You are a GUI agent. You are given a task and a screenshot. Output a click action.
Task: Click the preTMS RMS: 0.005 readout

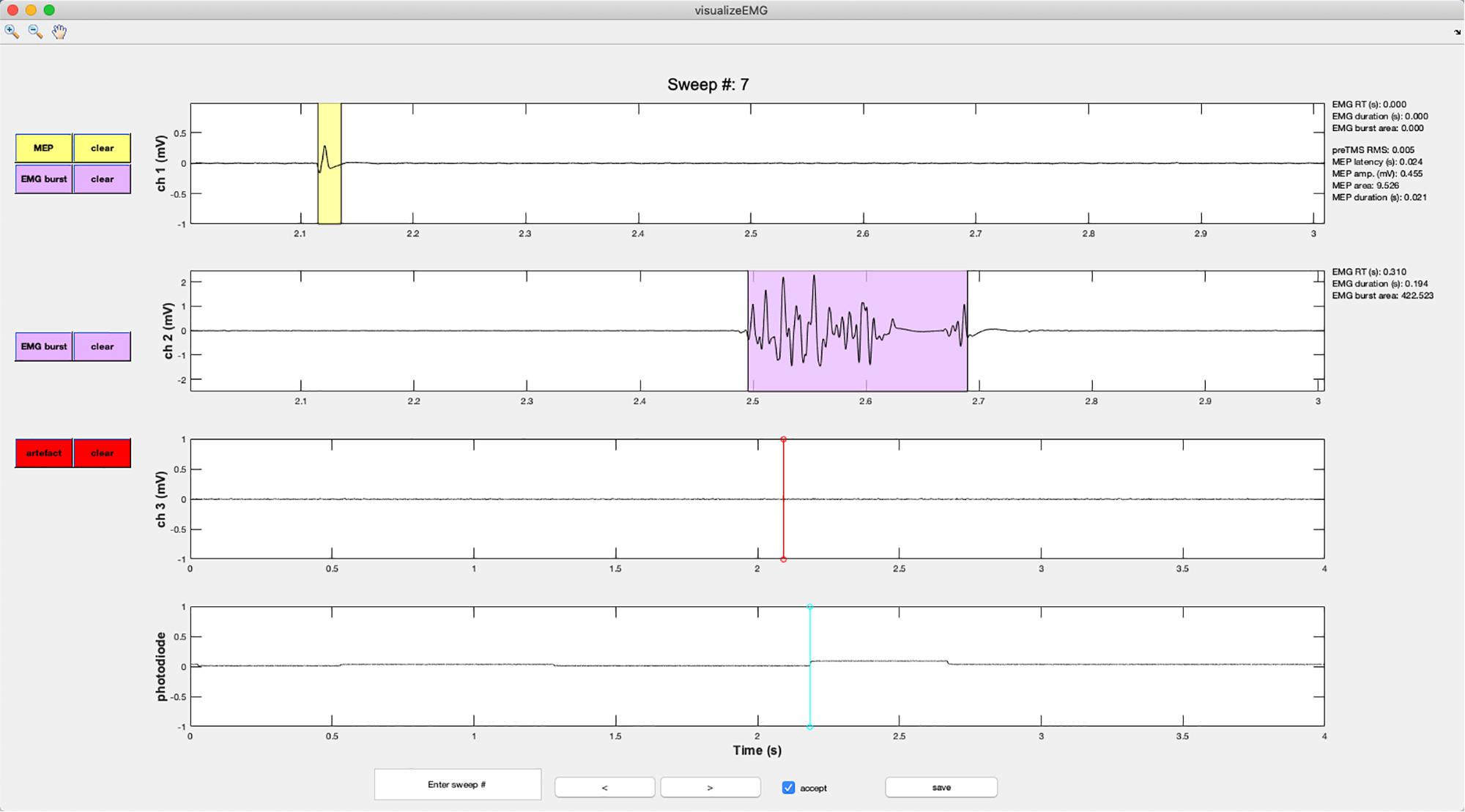(x=1373, y=150)
